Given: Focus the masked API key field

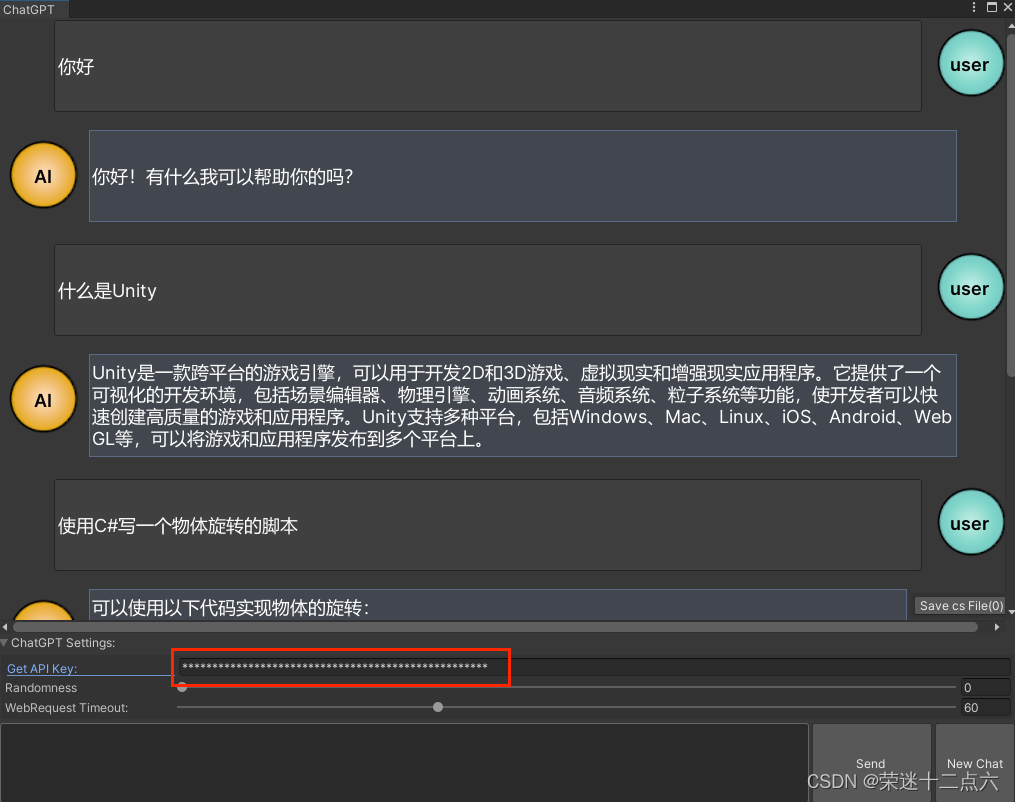Looking at the screenshot, I should (x=594, y=667).
